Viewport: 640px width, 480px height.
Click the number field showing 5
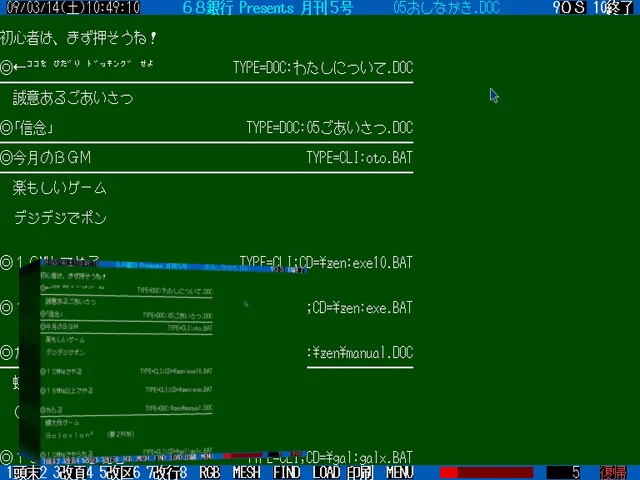pyautogui.click(x=564, y=473)
